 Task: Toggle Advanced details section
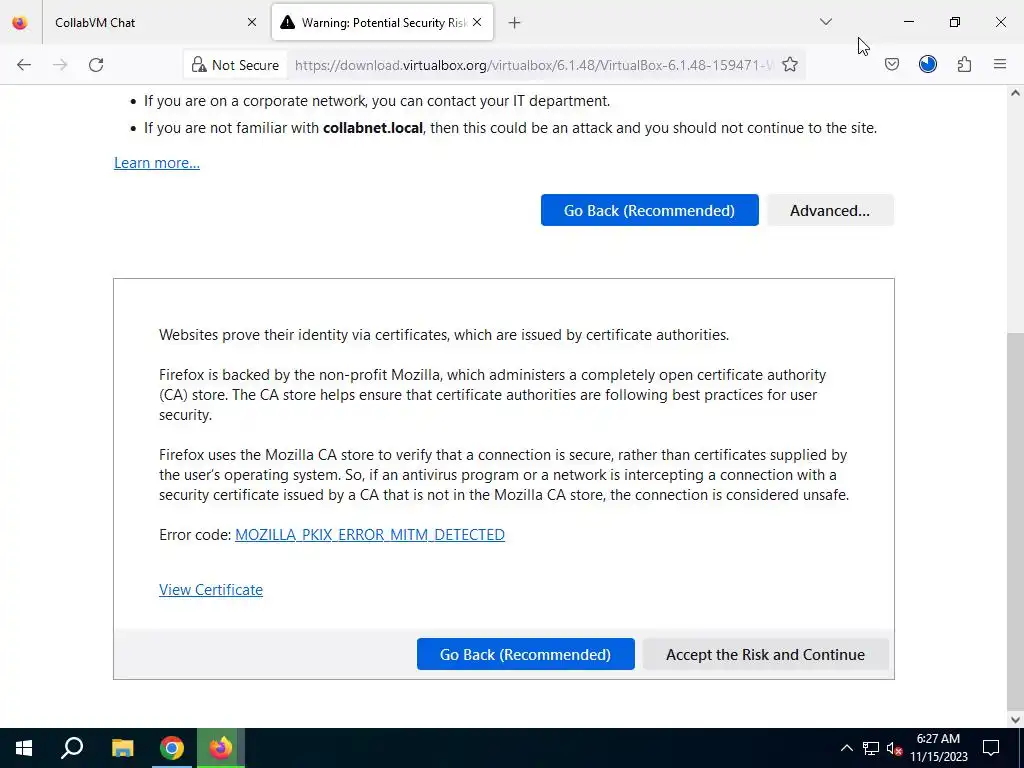click(830, 210)
